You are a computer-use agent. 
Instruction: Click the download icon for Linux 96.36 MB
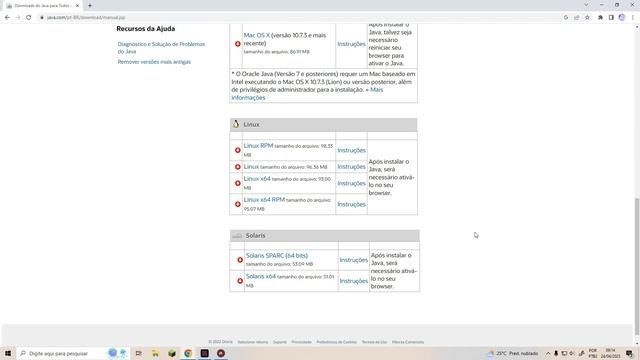pos(238,167)
